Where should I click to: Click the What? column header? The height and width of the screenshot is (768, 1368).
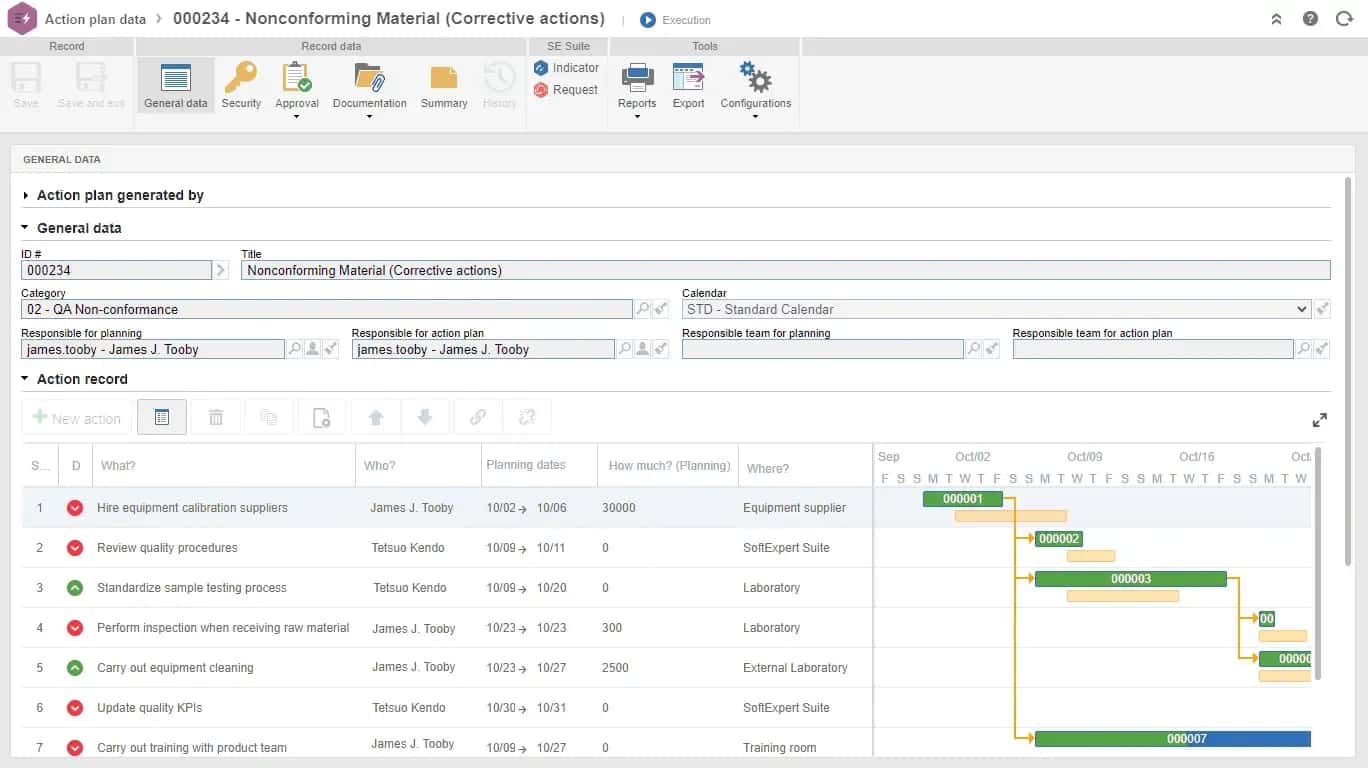coord(118,466)
